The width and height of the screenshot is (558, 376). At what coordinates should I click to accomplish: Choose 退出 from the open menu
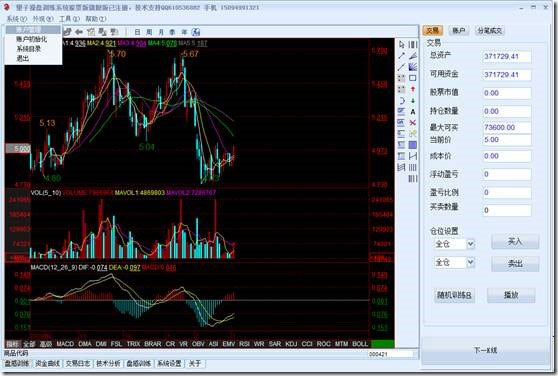coord(23,58)
